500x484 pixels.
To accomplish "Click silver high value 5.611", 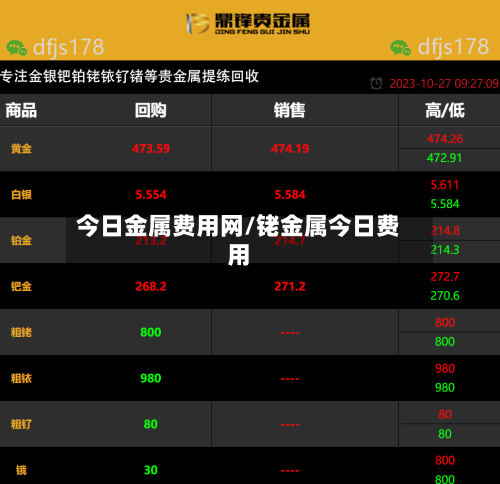I will (x=445, y=185).
